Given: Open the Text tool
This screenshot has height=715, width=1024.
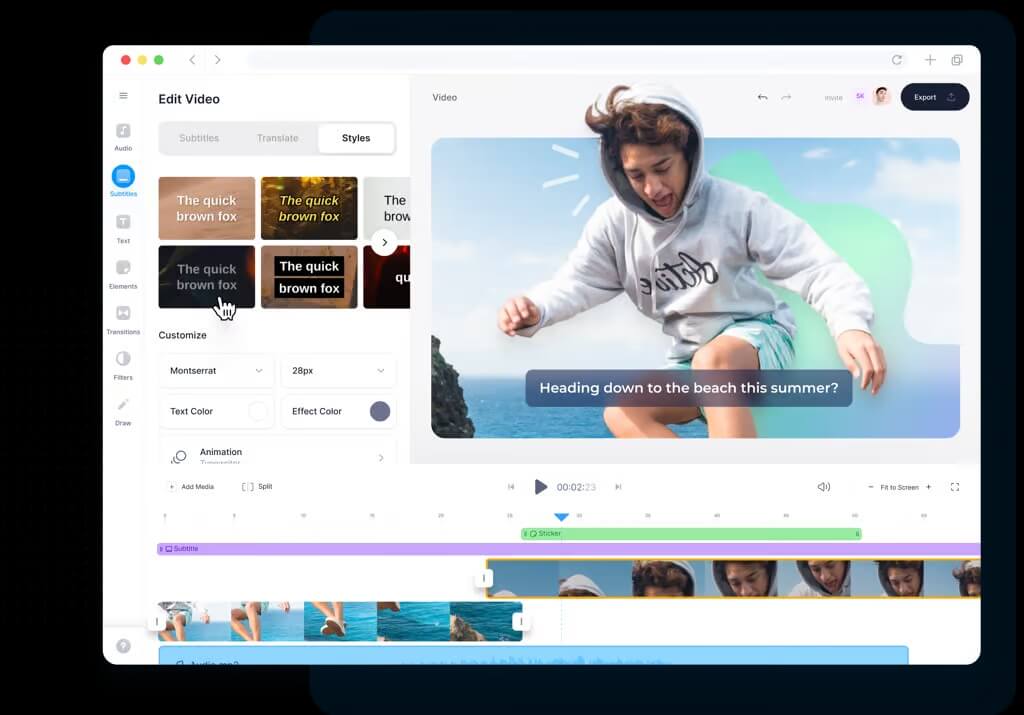Looking at the screenshot, I should (x=123, y=228).
